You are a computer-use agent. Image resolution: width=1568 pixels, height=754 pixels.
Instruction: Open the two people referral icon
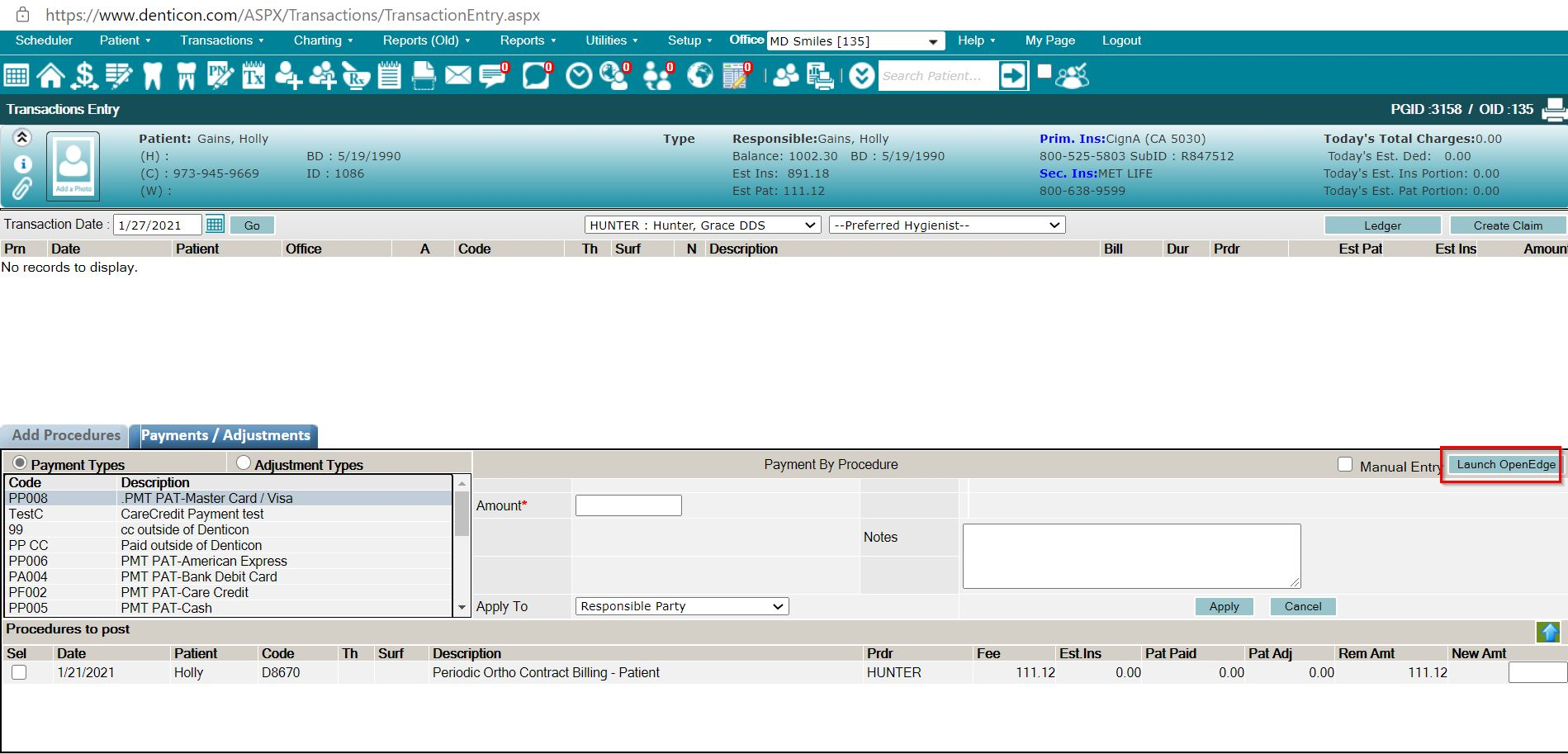(658, 76)
